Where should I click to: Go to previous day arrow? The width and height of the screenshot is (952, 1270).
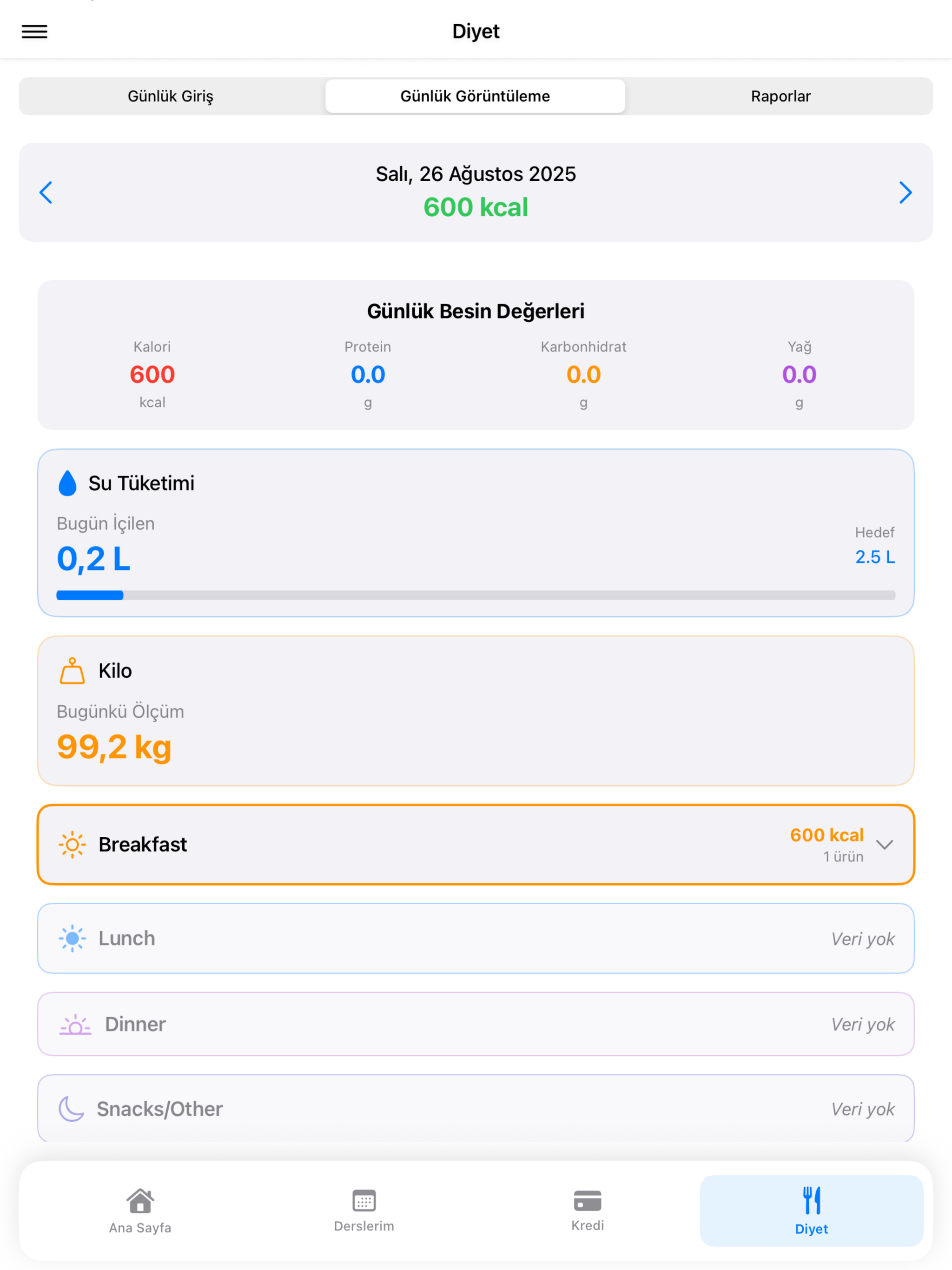coord(46,192)
